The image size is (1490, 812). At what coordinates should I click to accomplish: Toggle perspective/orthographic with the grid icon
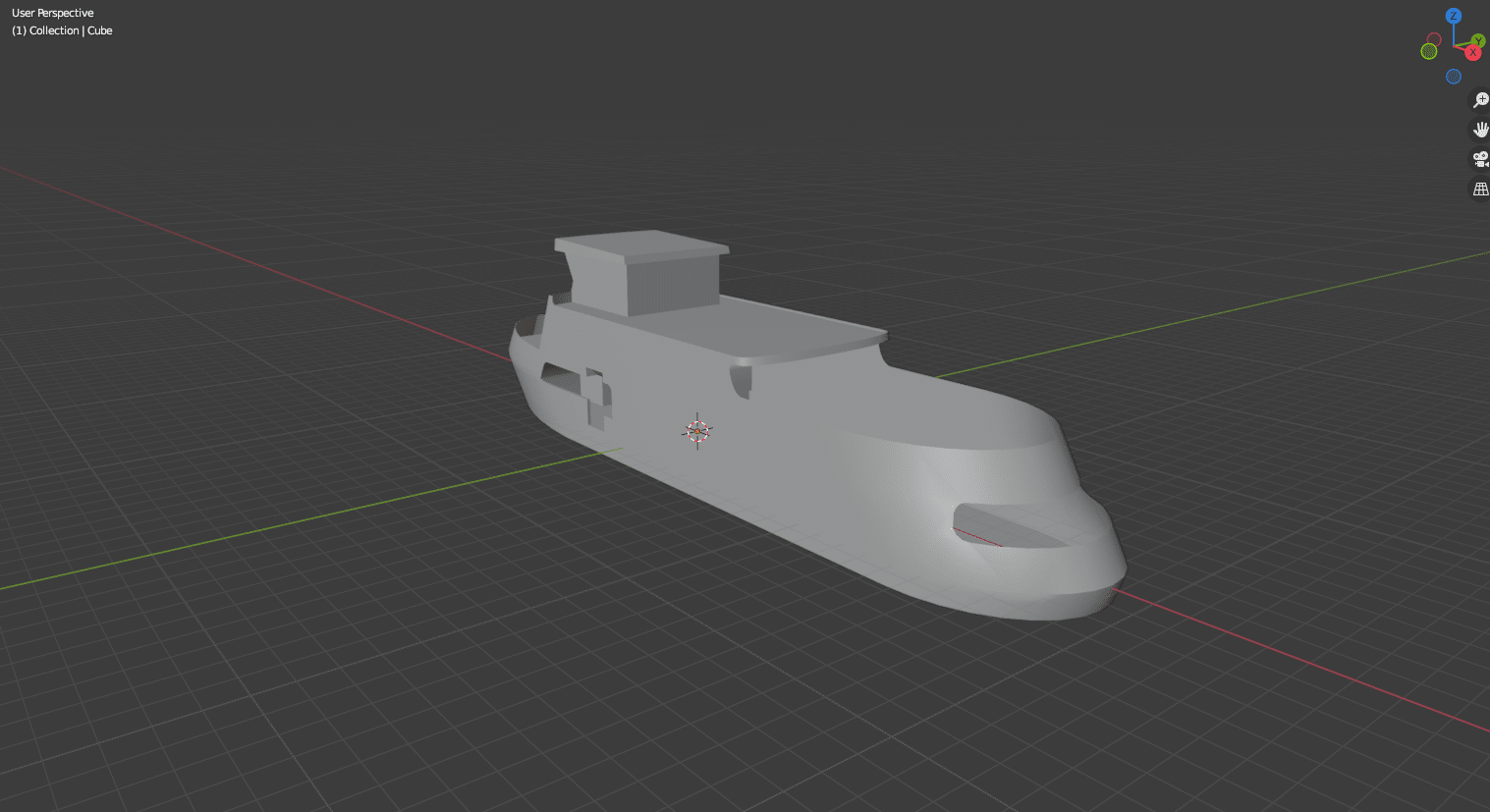(x=1480, y=189)
